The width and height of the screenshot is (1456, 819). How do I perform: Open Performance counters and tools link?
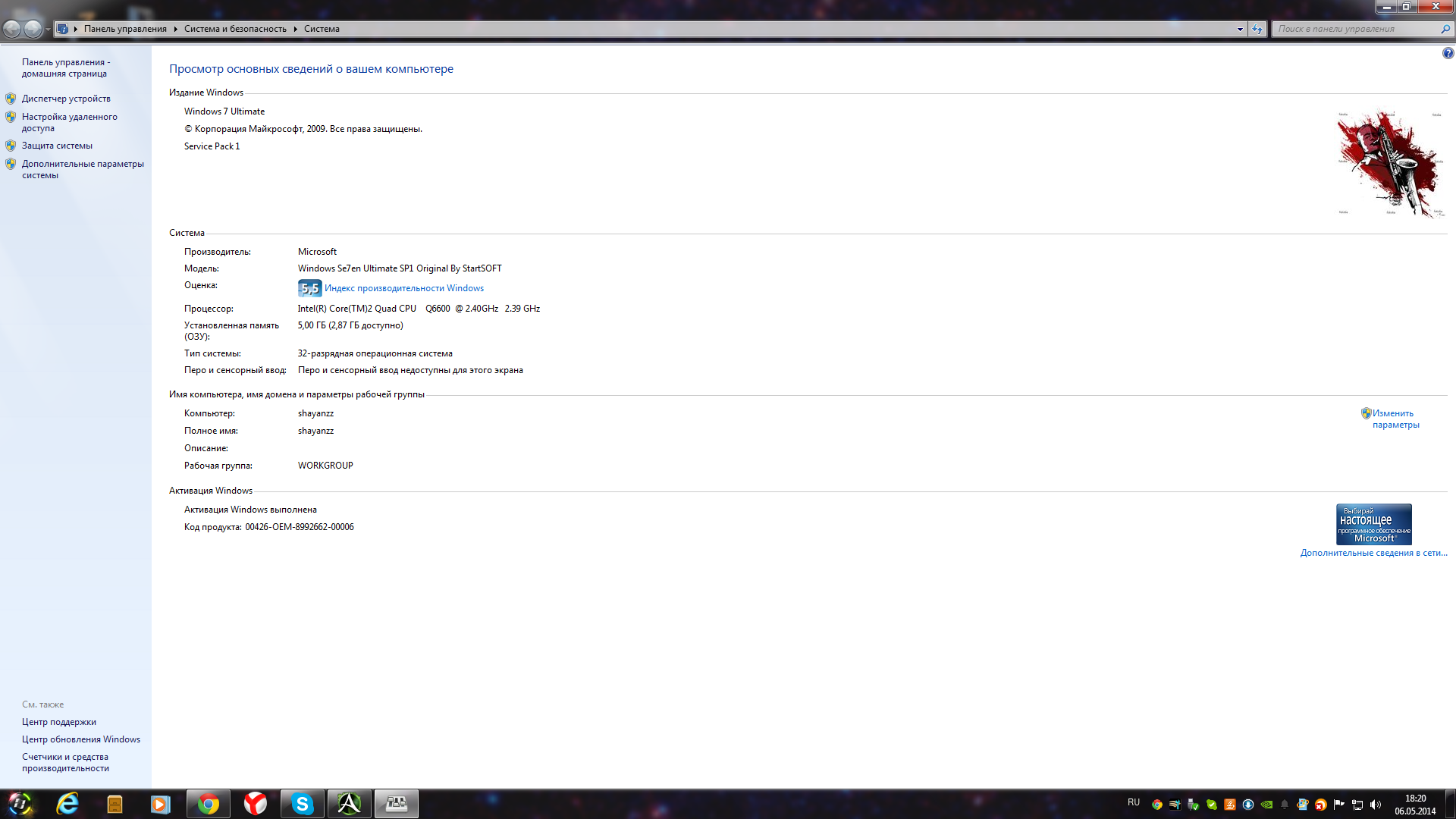[x=65, y=762]
